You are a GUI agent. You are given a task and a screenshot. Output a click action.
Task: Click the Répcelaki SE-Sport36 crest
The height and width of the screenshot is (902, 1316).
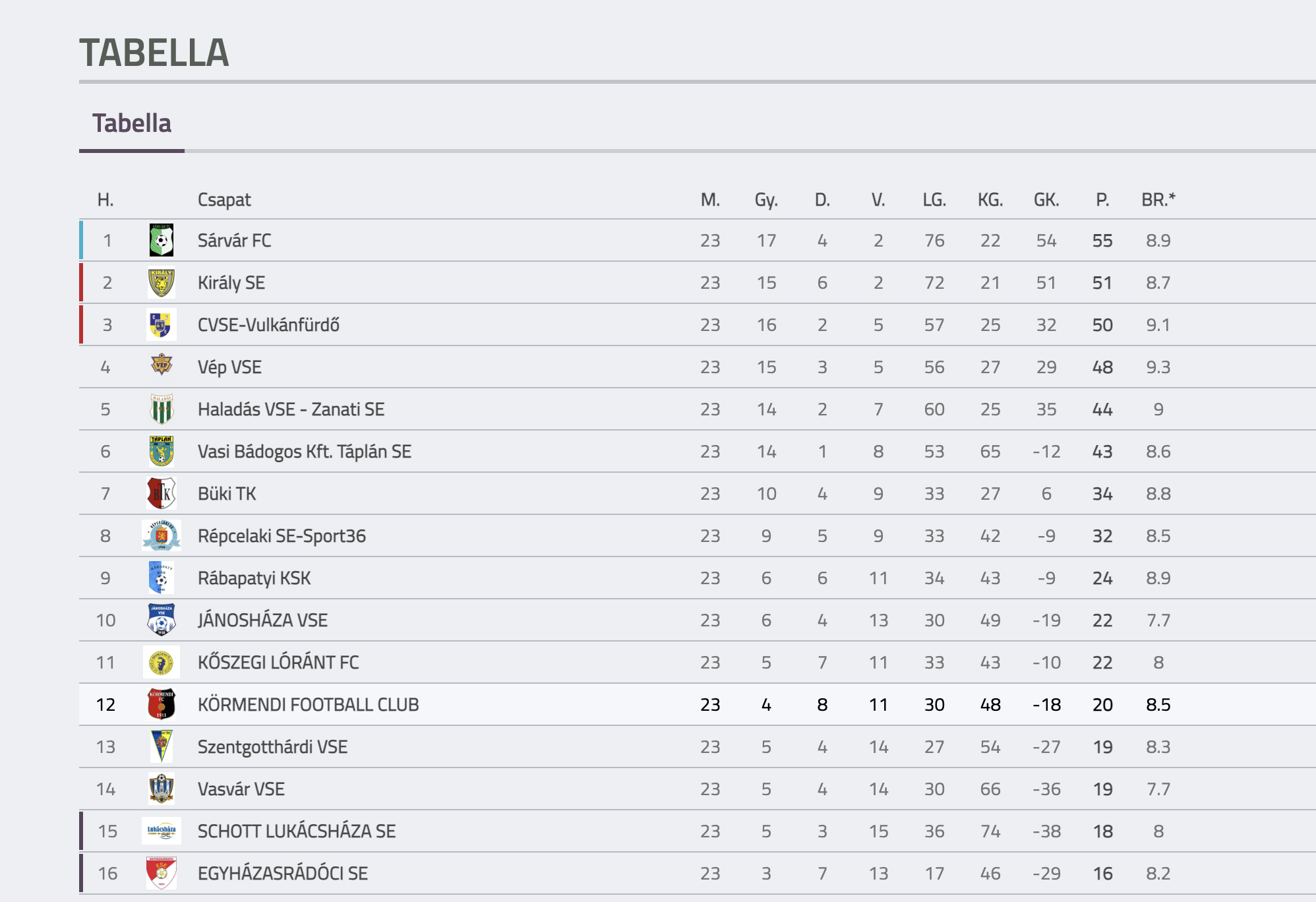162,536
